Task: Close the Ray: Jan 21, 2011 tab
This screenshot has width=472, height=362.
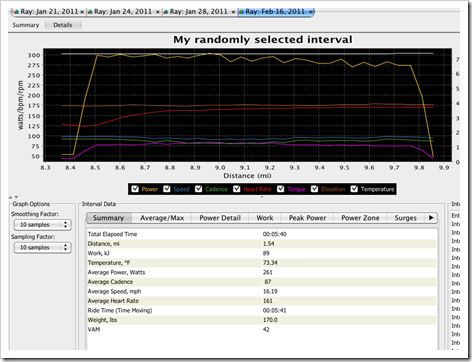Action: (x=82, y=12)
